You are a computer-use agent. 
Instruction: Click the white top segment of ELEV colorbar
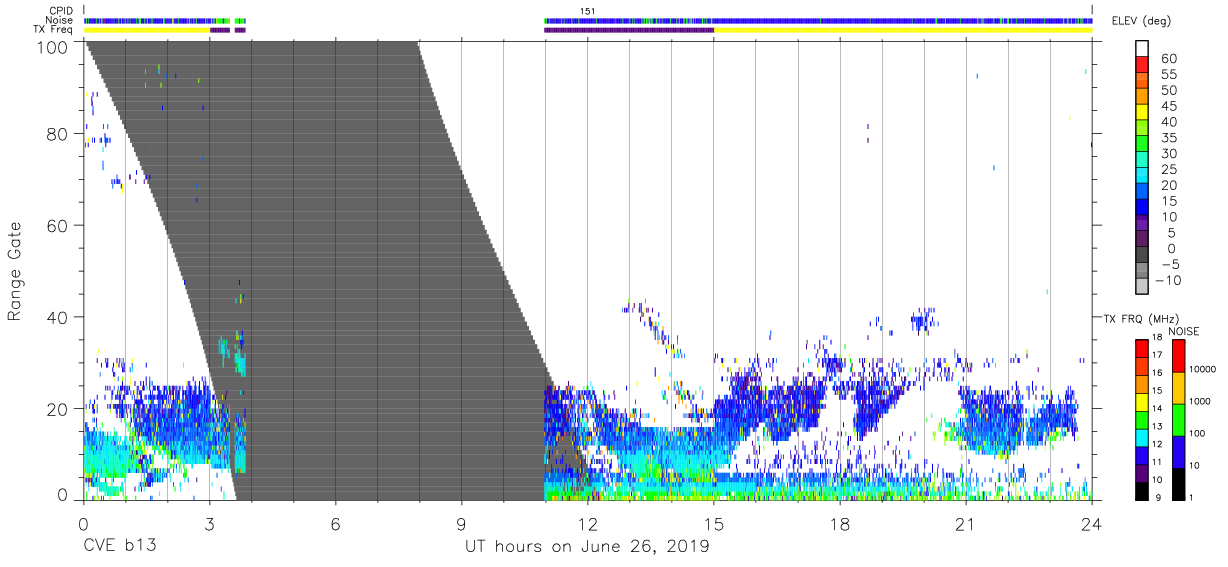coord(1142,48)
